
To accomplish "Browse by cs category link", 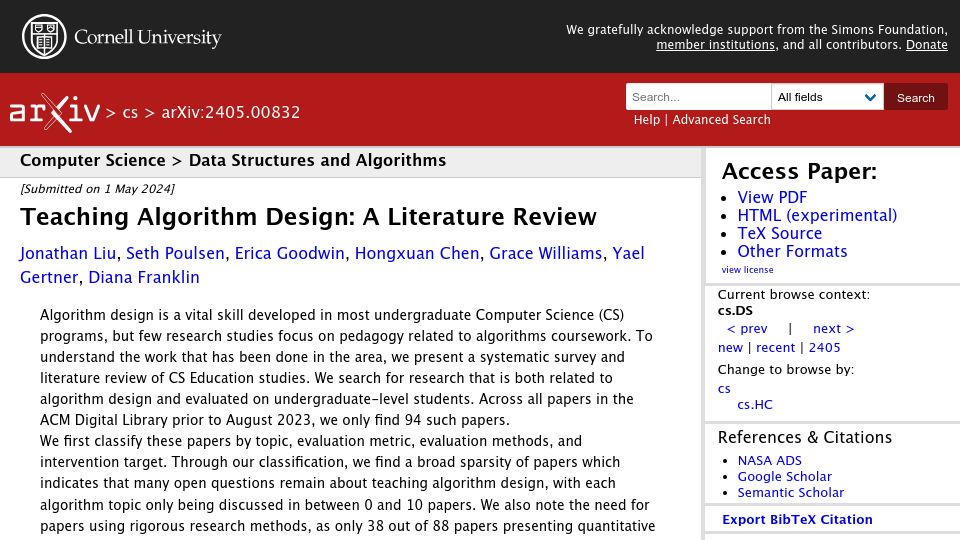I will coord(724,389).
